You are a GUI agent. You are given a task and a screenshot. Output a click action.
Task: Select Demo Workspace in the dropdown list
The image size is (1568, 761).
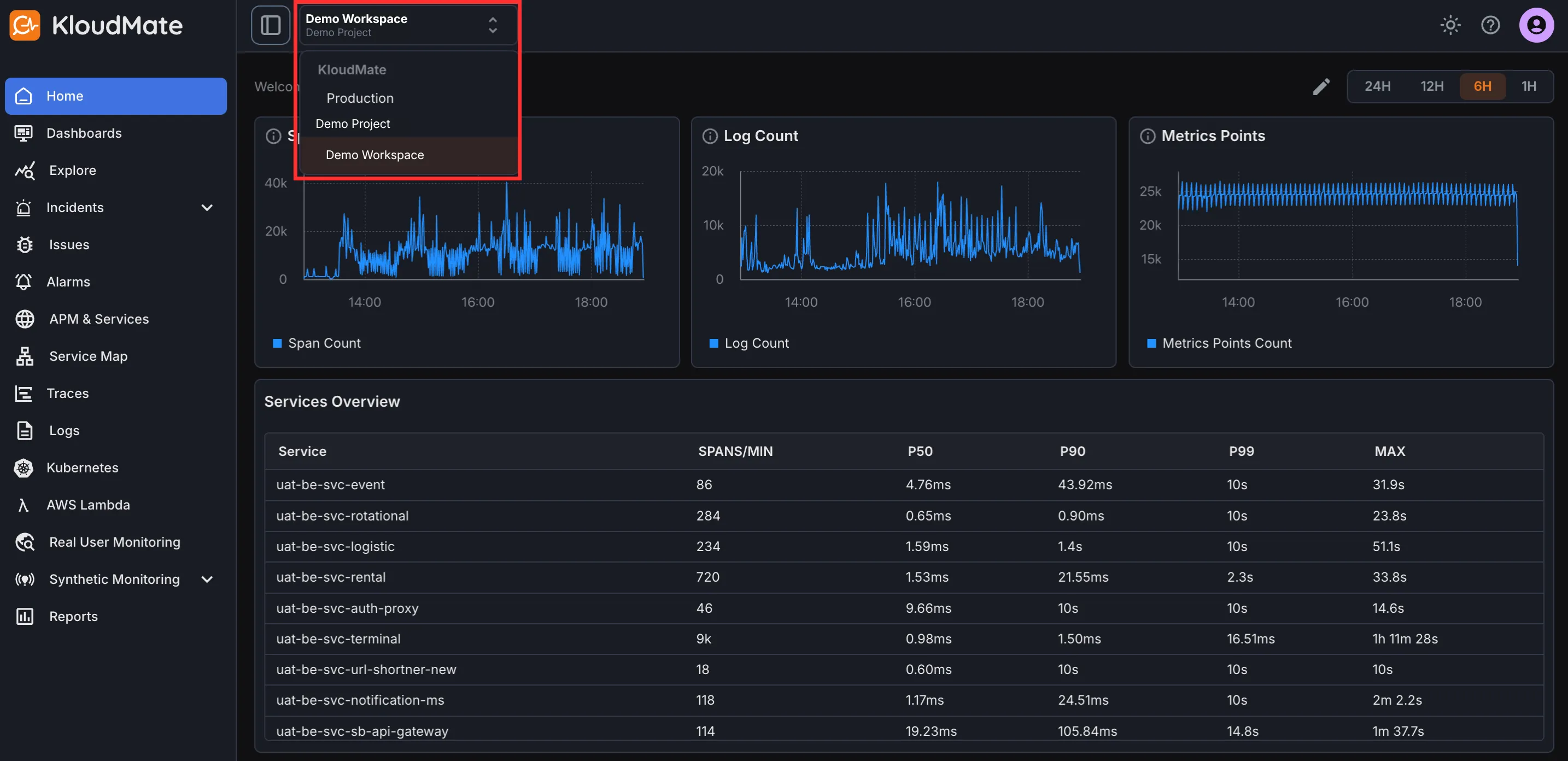click(408, 155)
